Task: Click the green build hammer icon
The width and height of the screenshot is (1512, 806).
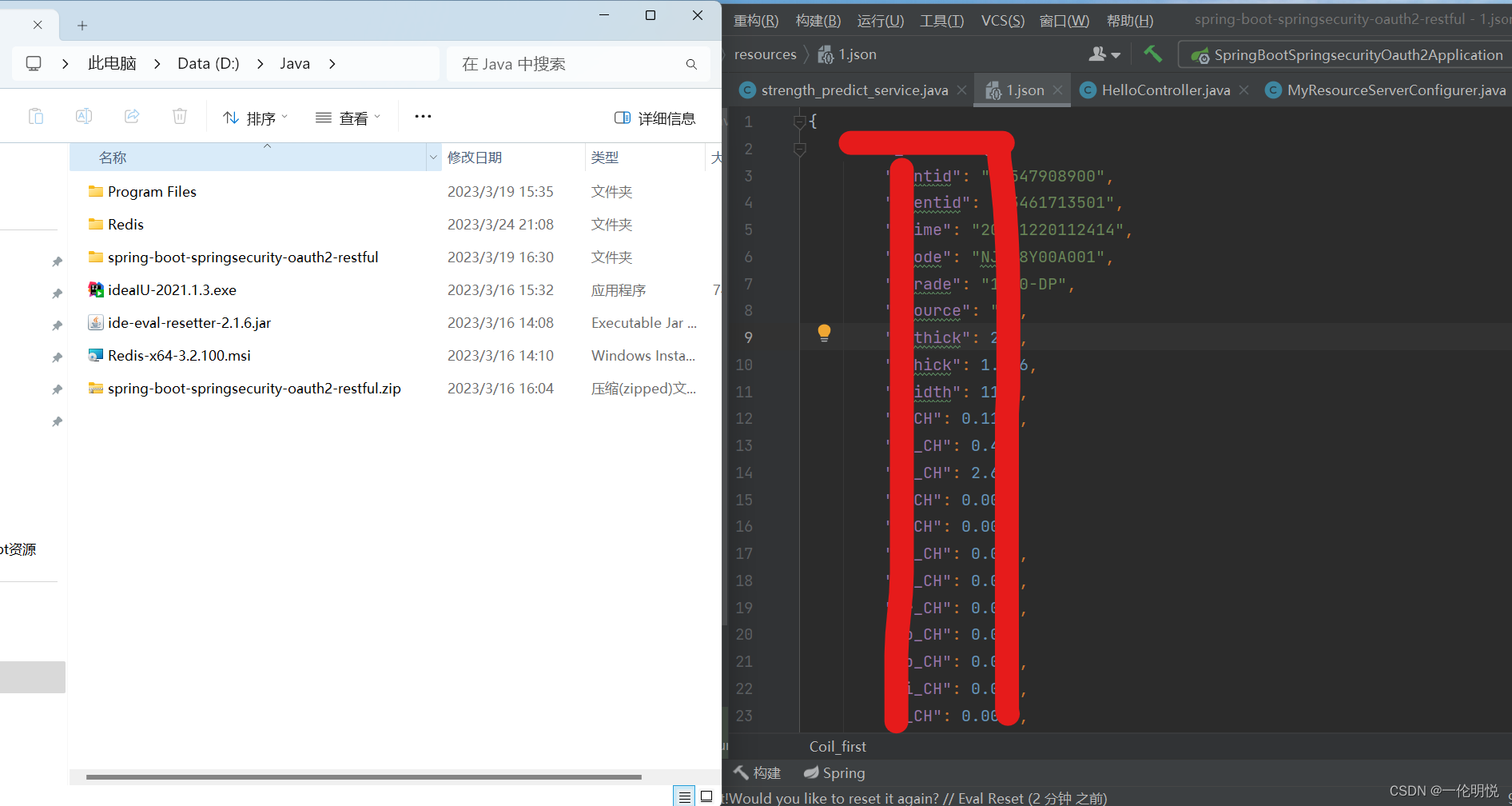Action: pos(1152,54)
